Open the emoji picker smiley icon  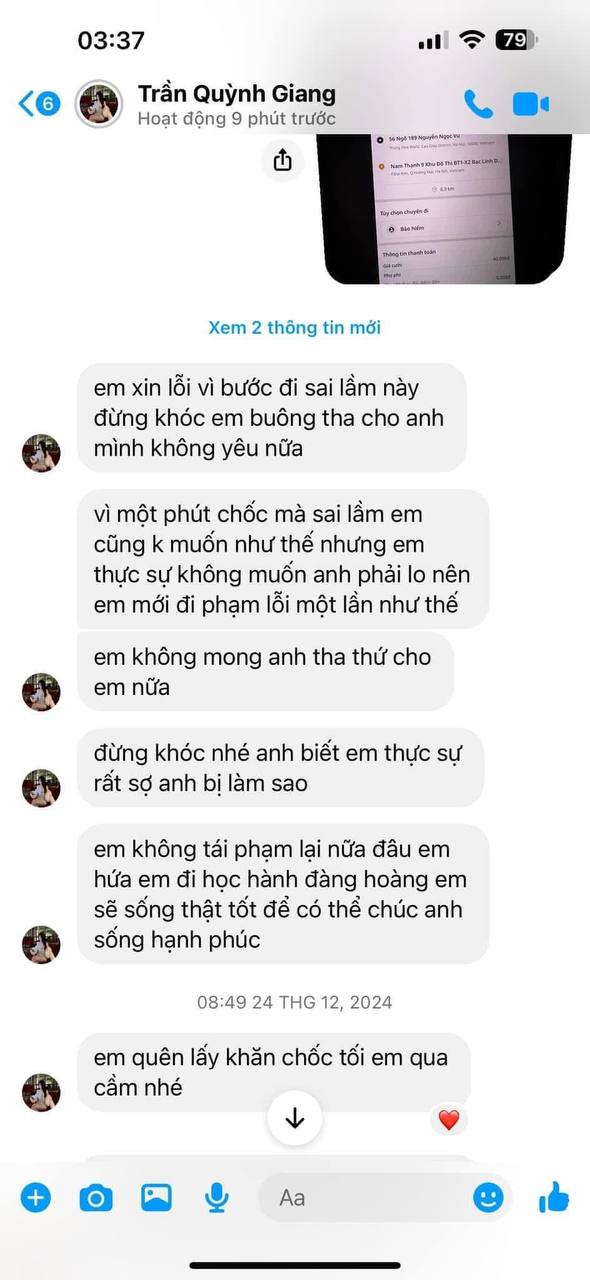488,1197
